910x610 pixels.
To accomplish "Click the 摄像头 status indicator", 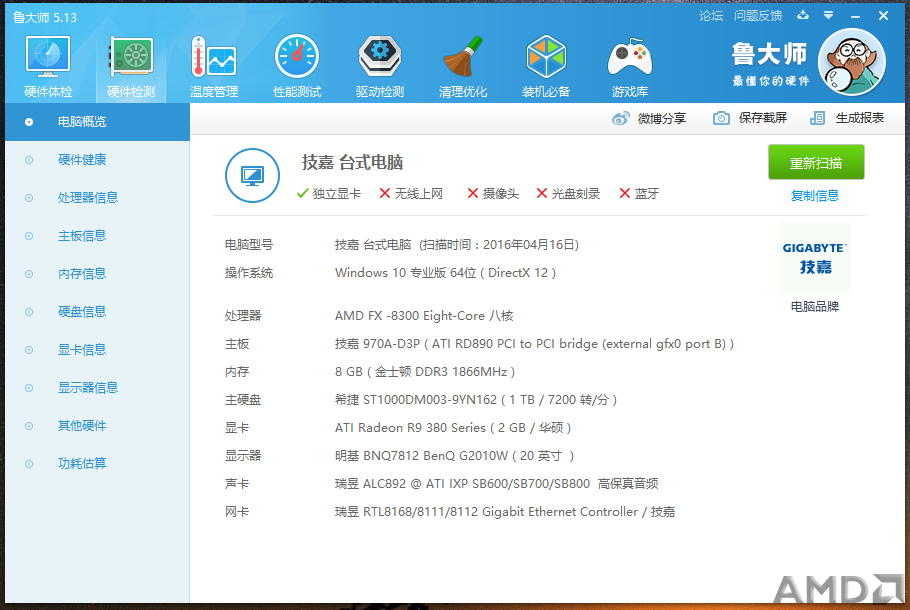I will click(x=493, y=194).
